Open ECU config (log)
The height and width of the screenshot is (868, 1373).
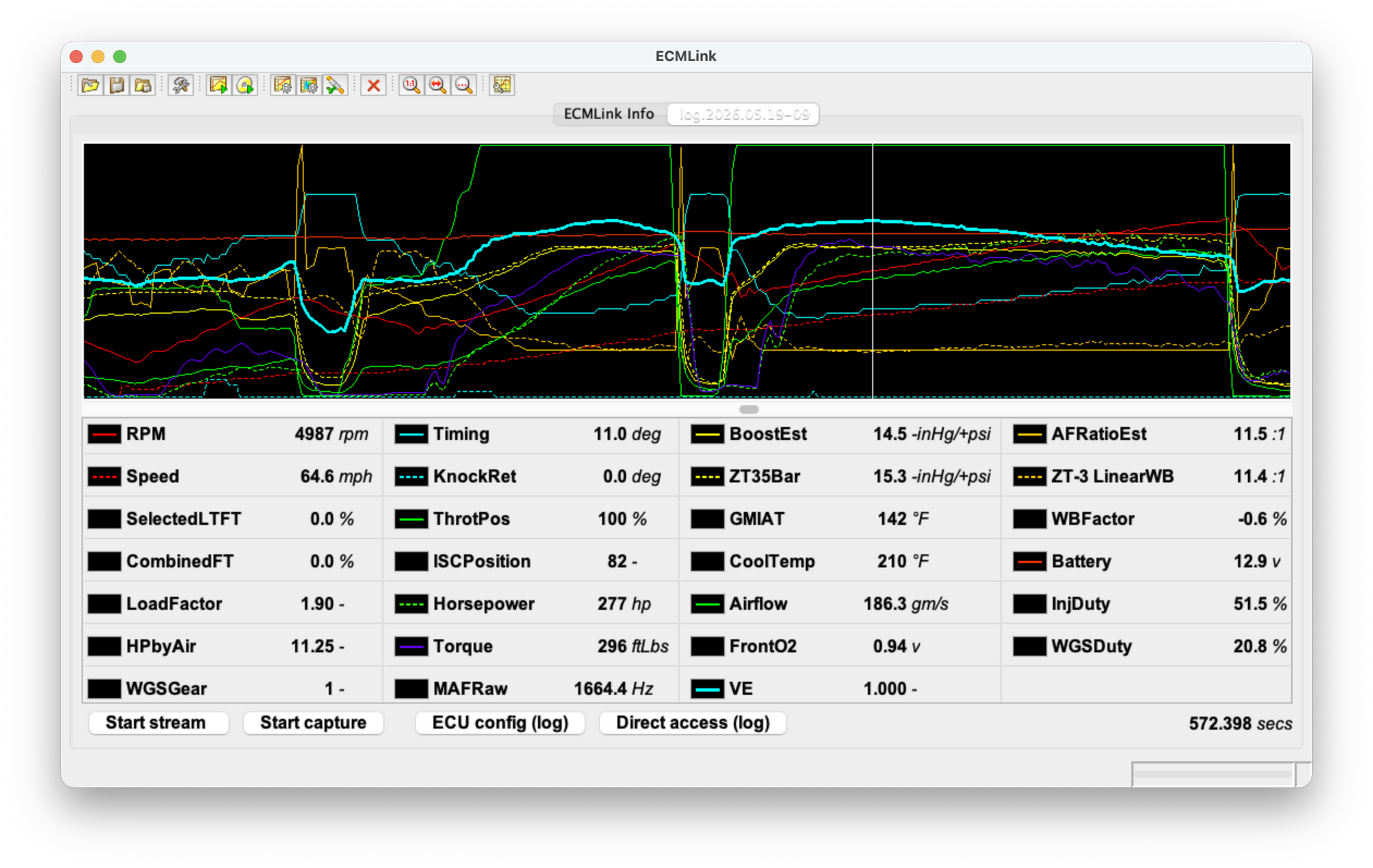click(500, 723)
